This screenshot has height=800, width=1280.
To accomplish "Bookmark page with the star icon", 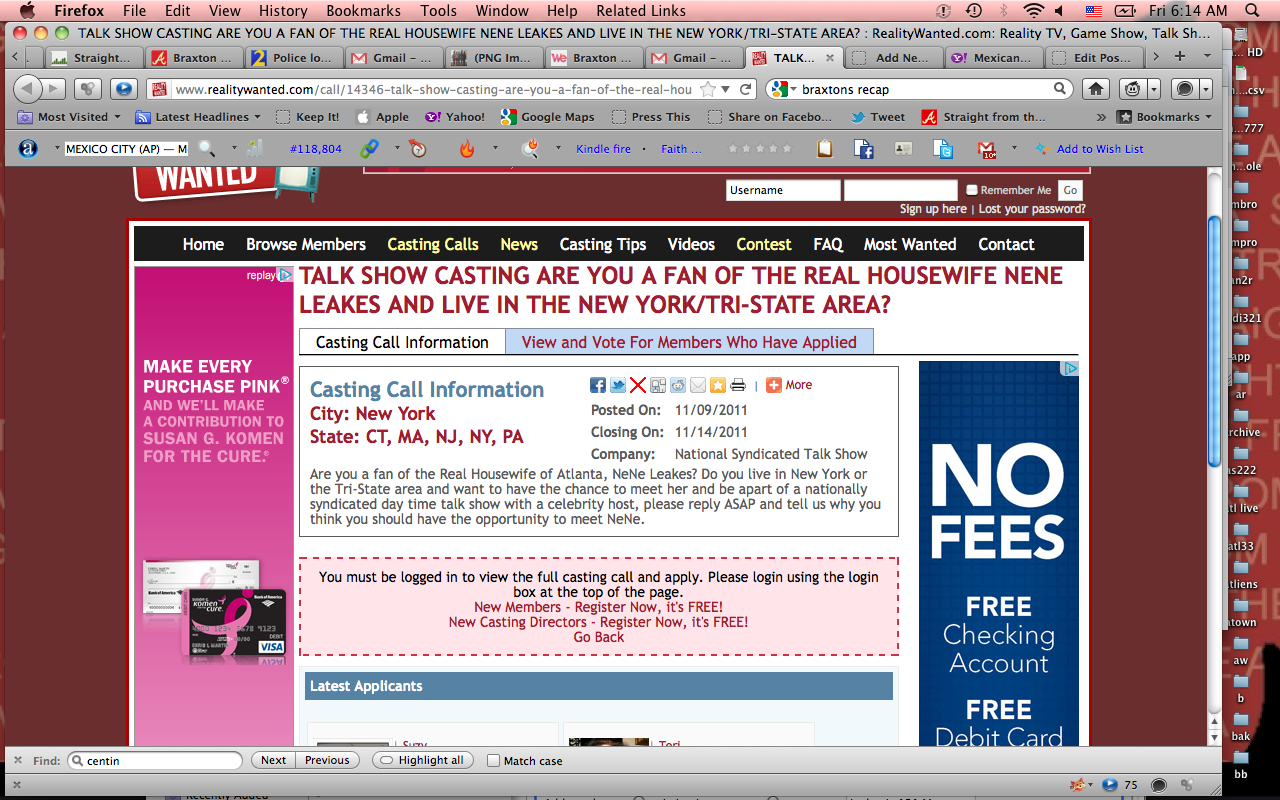I will tap(708, 89).
